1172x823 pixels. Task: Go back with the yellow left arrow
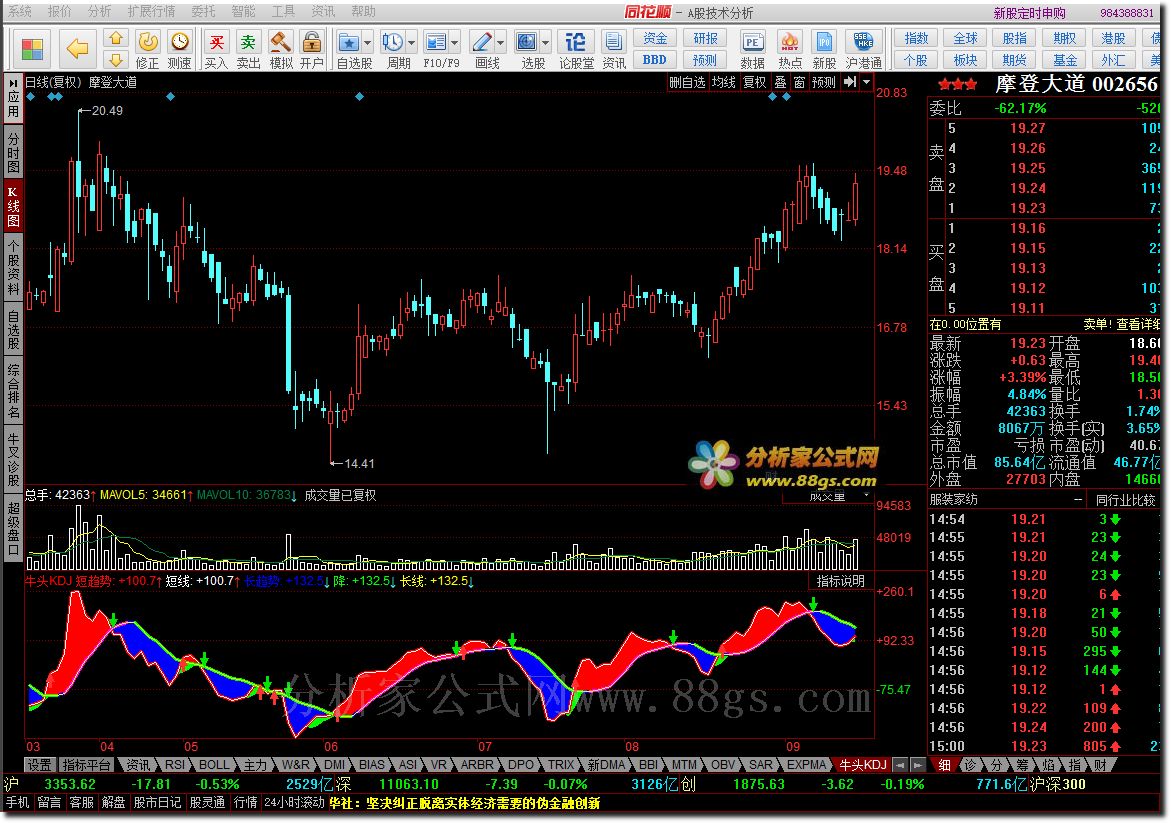point(77,49)
